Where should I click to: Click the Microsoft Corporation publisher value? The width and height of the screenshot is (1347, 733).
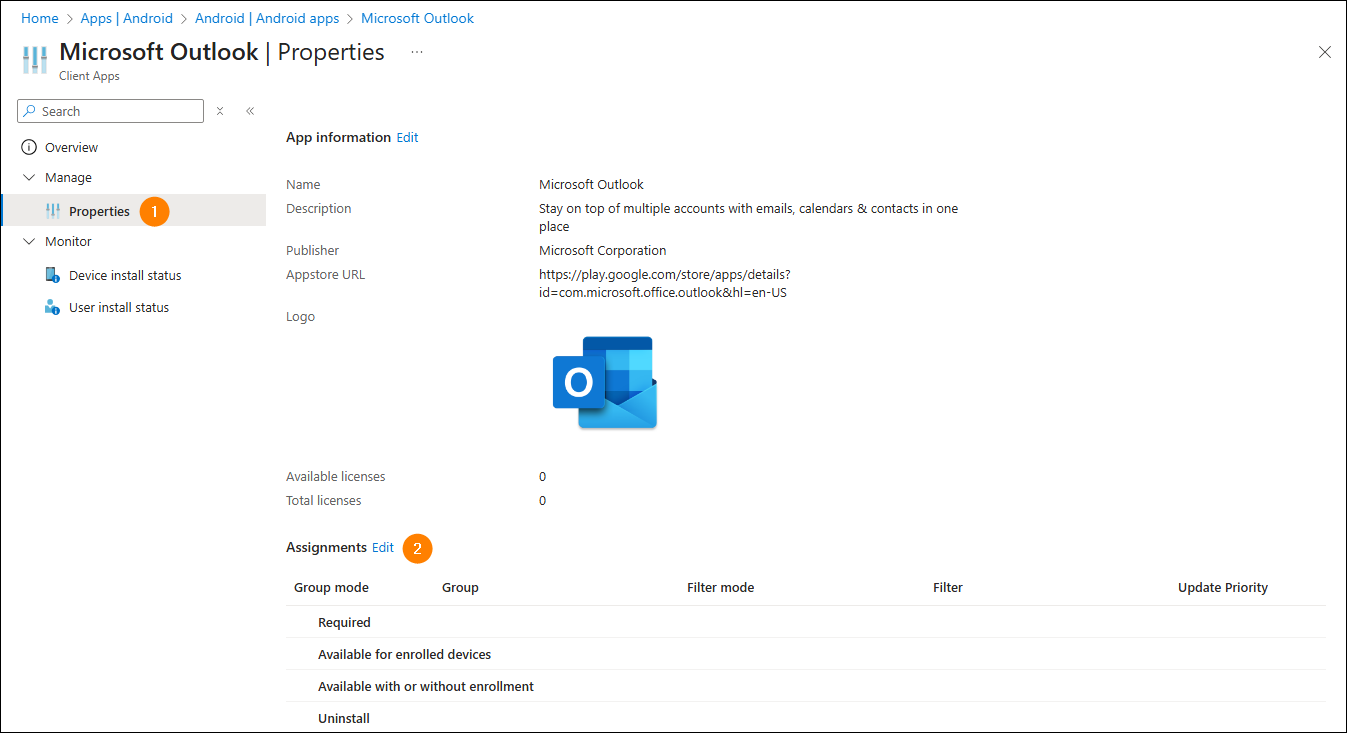pyautogui.click(x=602, y=250)
